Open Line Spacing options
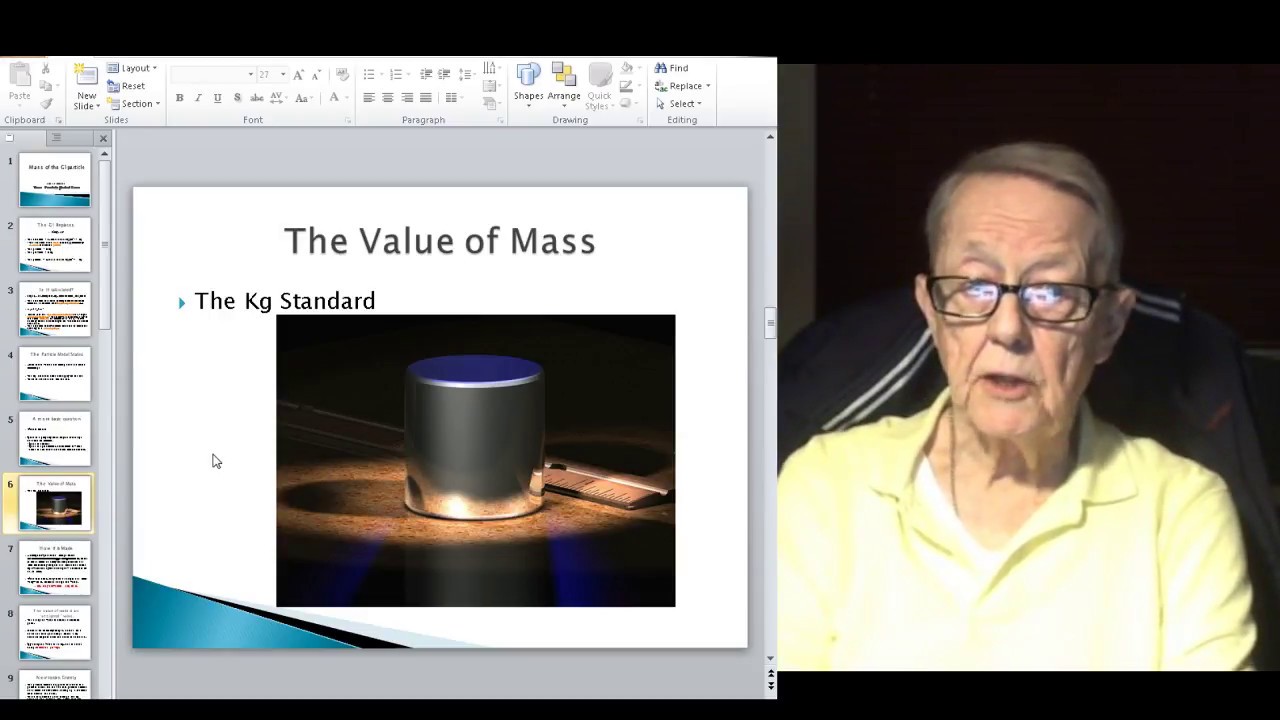The height and width of the screenshot is (720, 1280). pyautogui.click(x=467, y=75)
